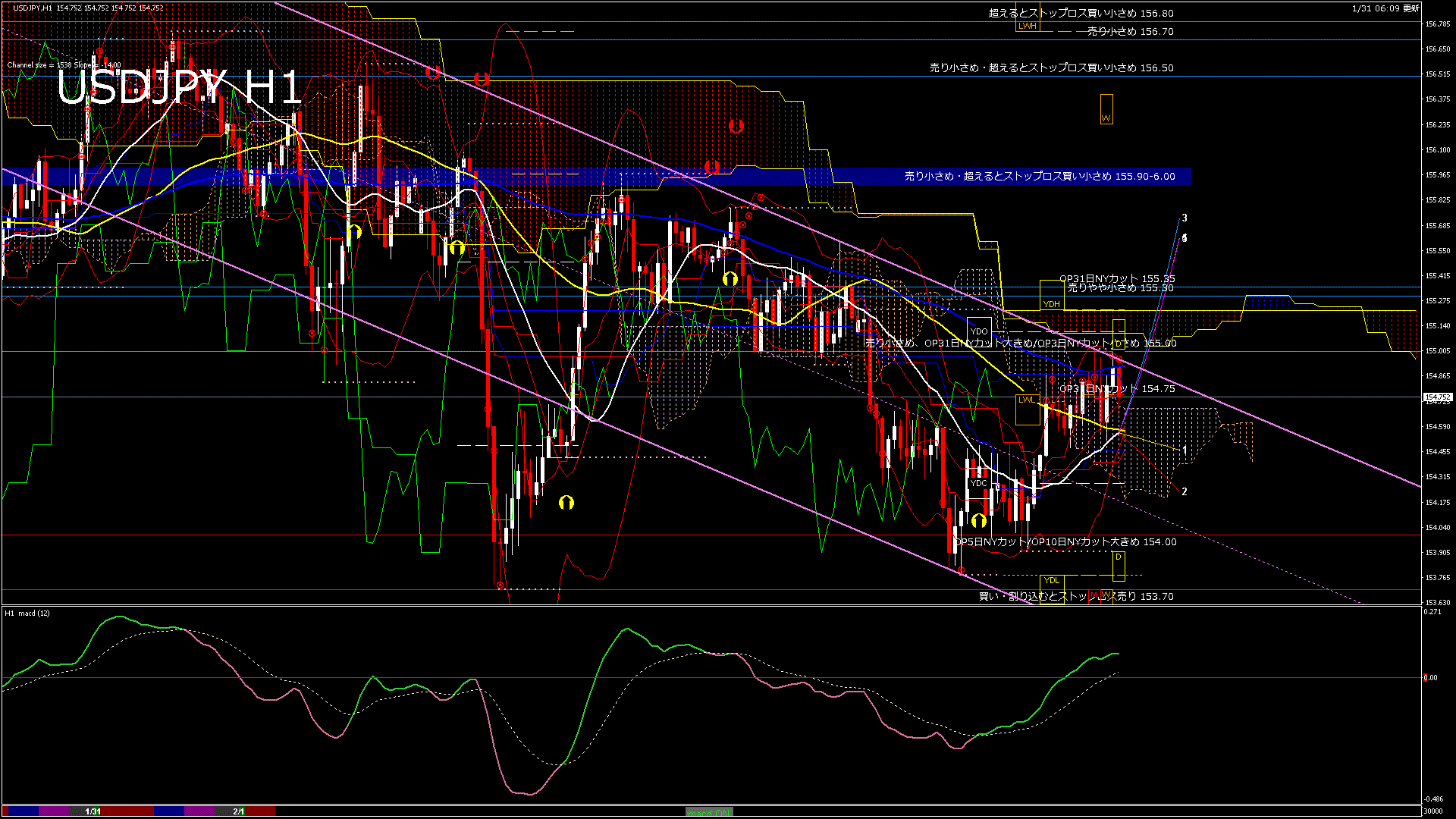Click the current price tag 154.752 on axis
The image size is (1456, 819).
[x=1437, y=397]
